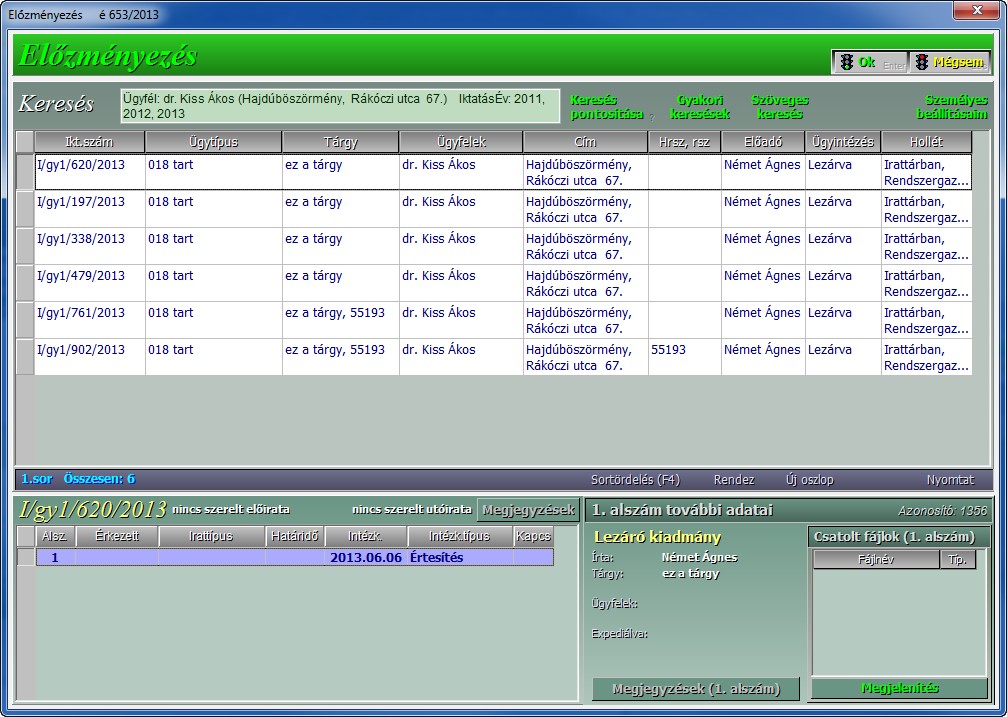Screen dimensions: 1007x717
Task: Click row selector for I/gy1/479/2013
Action: pyautogui.click(x=25, y=283)
